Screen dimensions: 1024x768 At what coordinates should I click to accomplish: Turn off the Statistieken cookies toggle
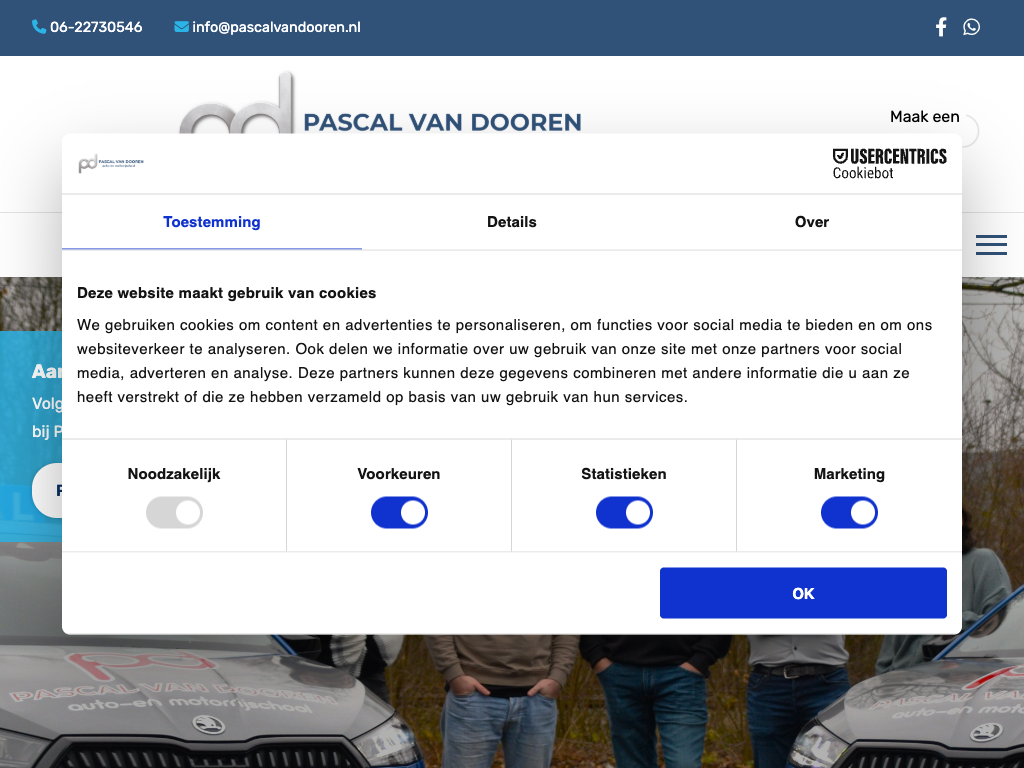pos(624,513)
